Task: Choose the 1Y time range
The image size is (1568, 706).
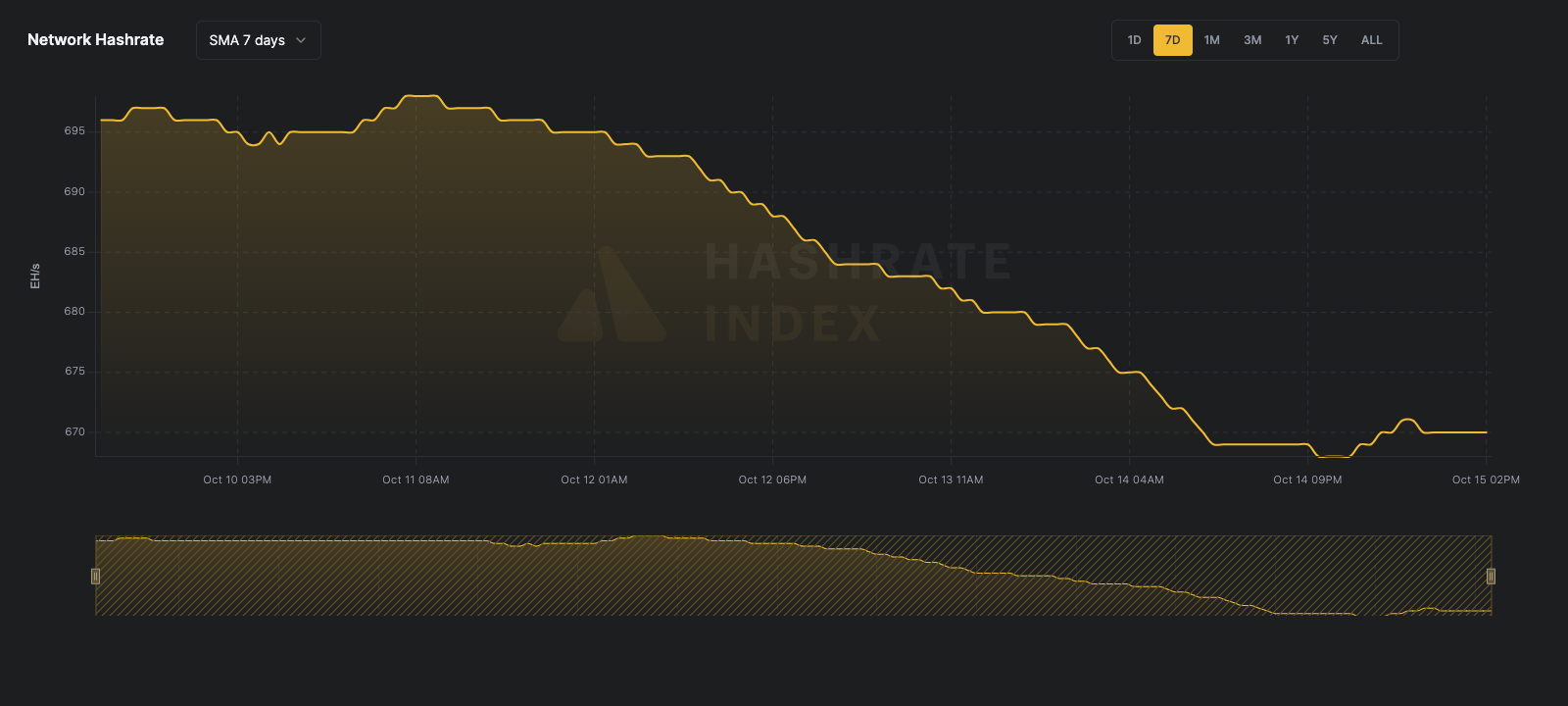Action: click(x=1292, y=40)
